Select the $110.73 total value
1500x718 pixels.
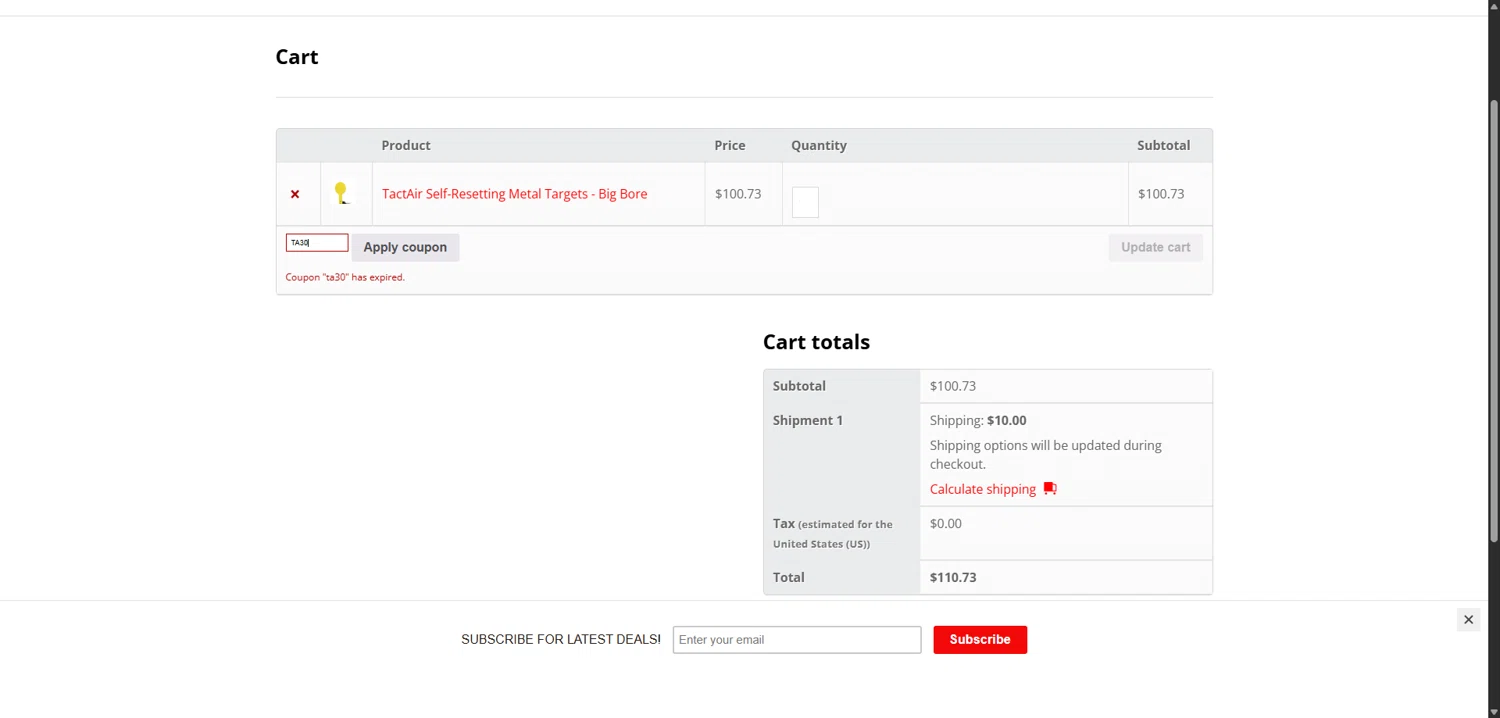click(953, 577)
